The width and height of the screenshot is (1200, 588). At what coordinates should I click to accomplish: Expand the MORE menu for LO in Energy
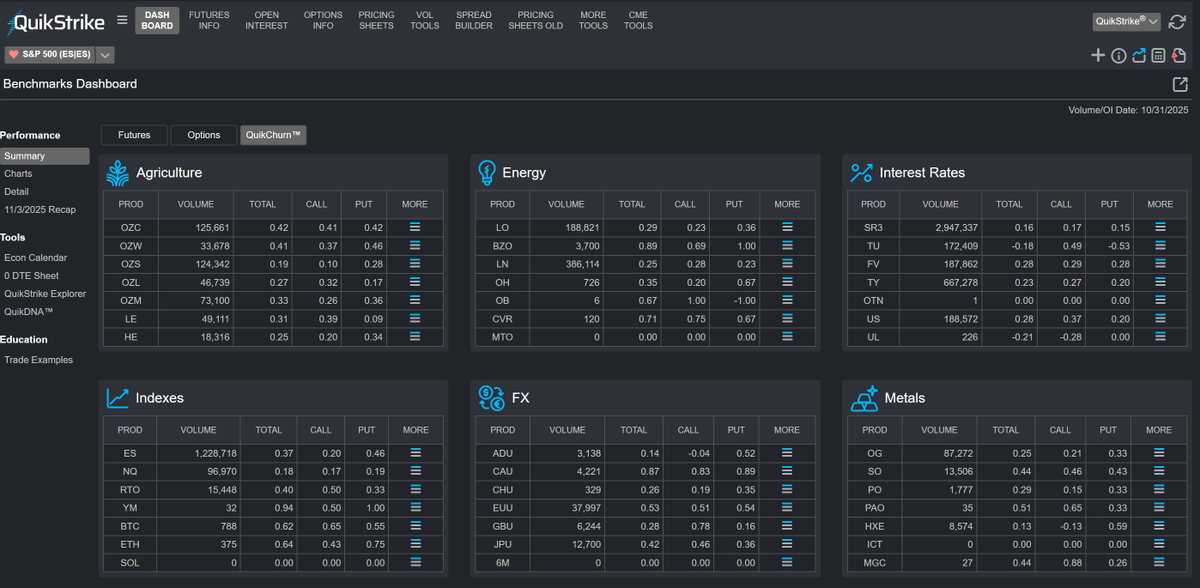[787, 227]
